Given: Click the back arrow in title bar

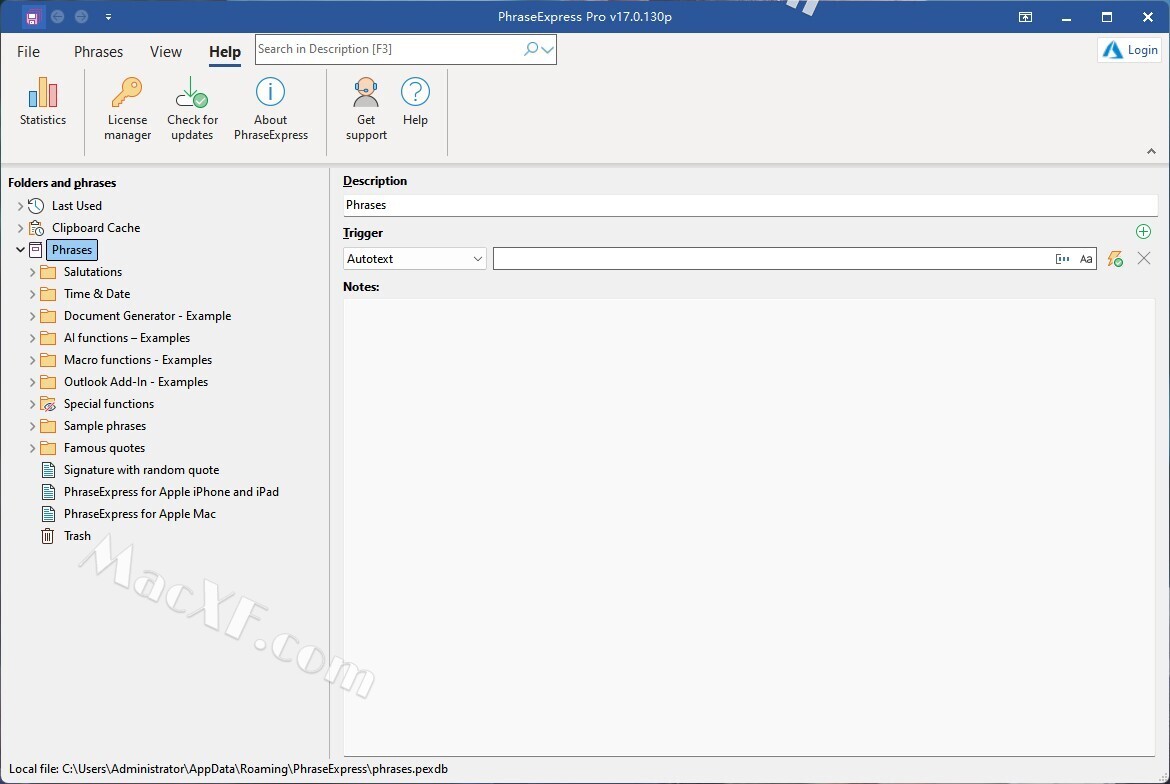Looking at the screenshot, I should 57,16.
